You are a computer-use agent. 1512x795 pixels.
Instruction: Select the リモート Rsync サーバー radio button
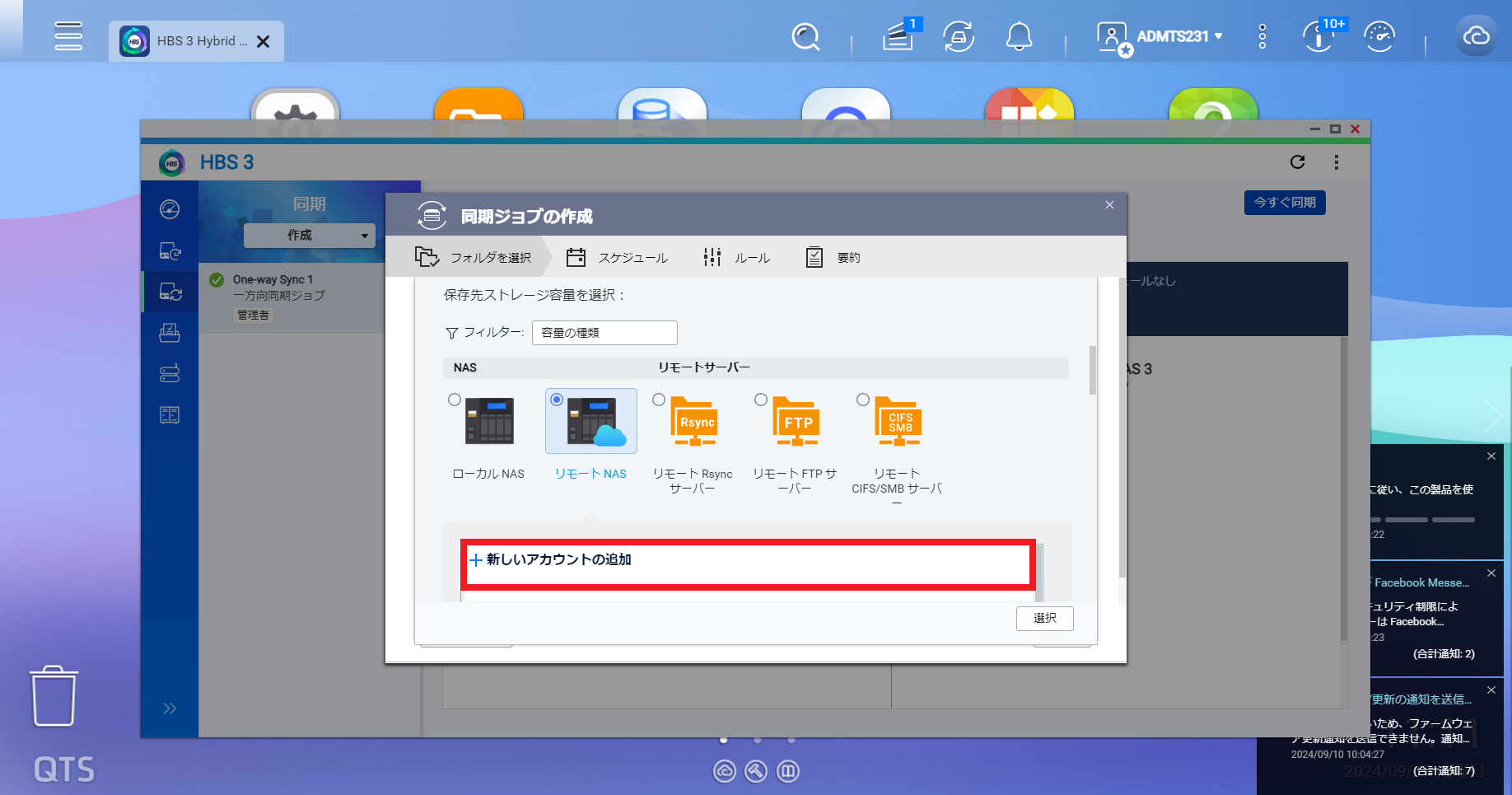coord(659,400)
